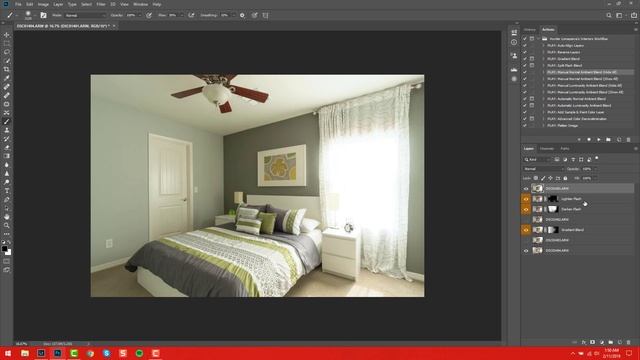Select the Zoom tool

(x=7, y=225)
